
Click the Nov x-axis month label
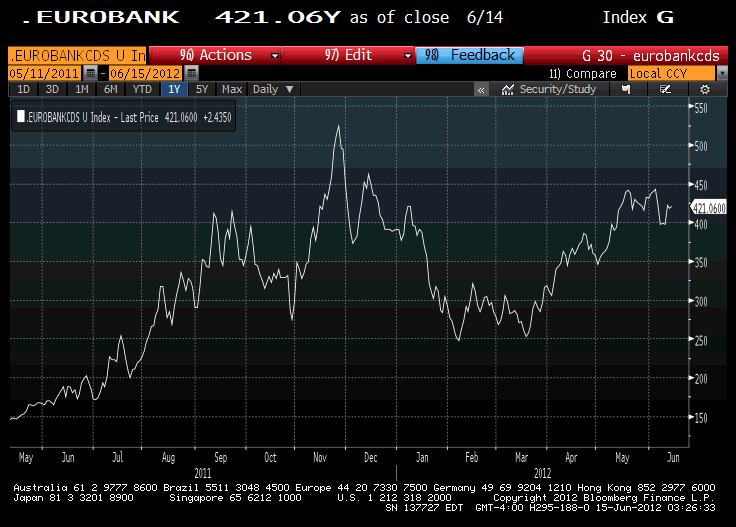[x=320, y=457]
